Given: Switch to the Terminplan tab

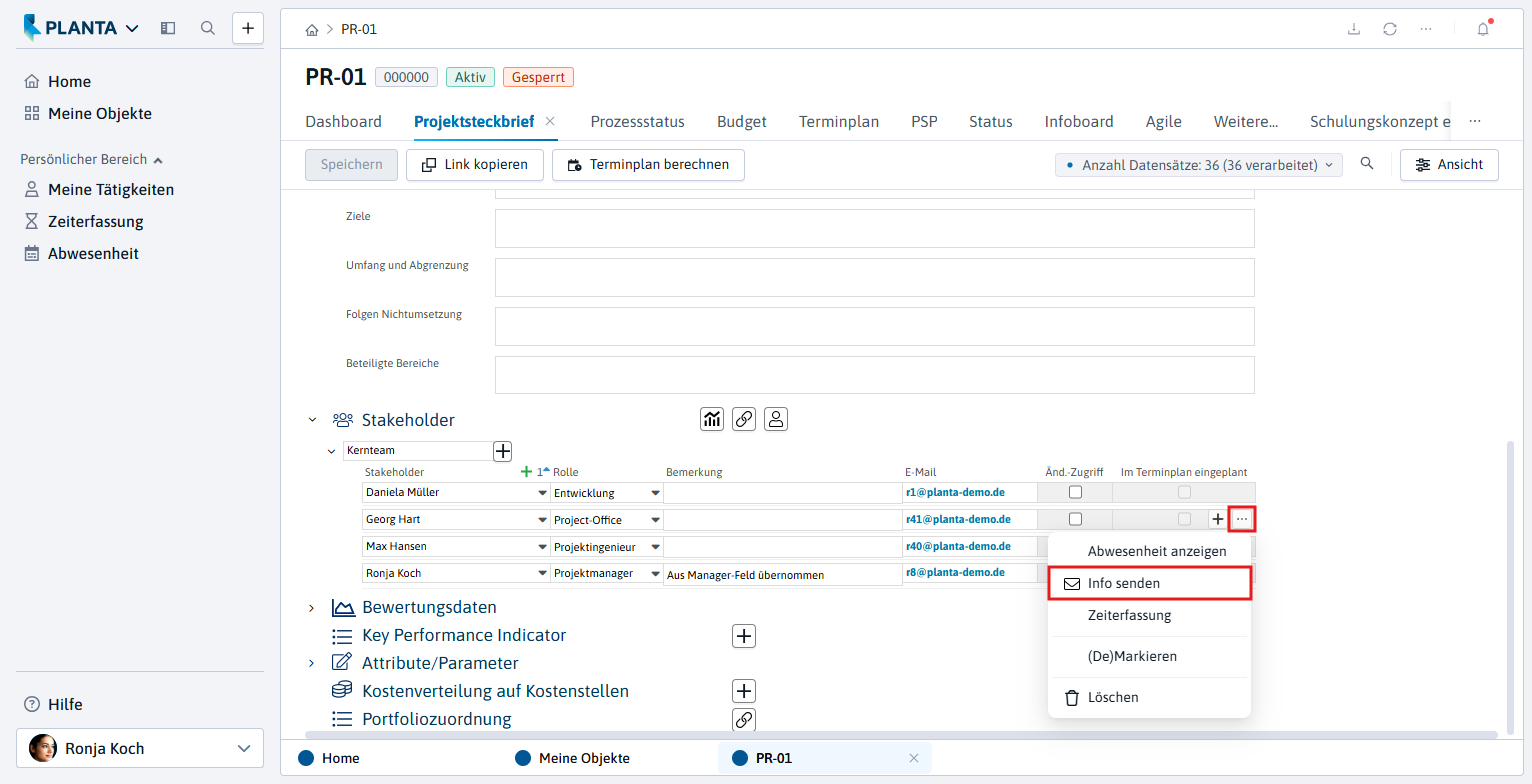Looking at the screenshot, I should 839,121.
